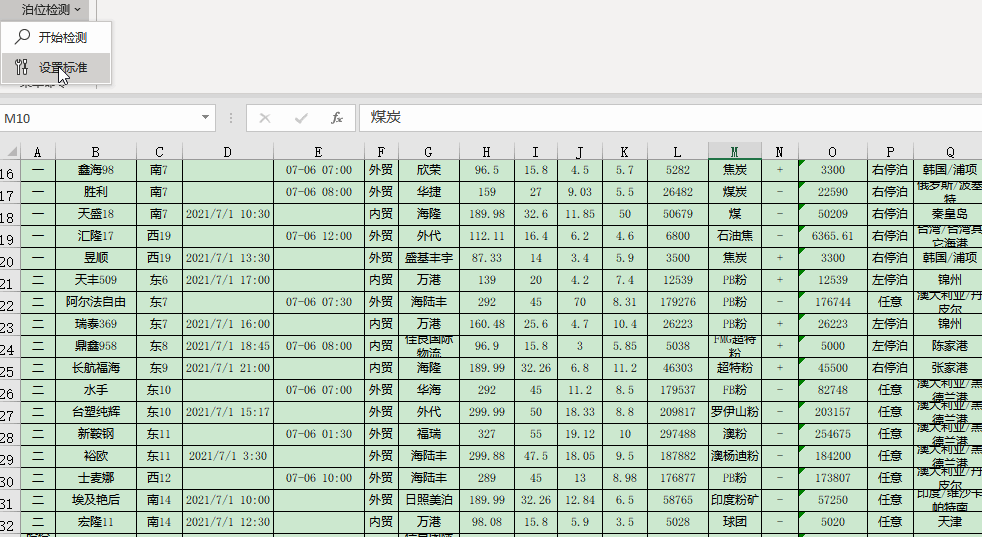Click cell with cargo 罗伊山粉
982x537 pixels.
coord(735,412)
